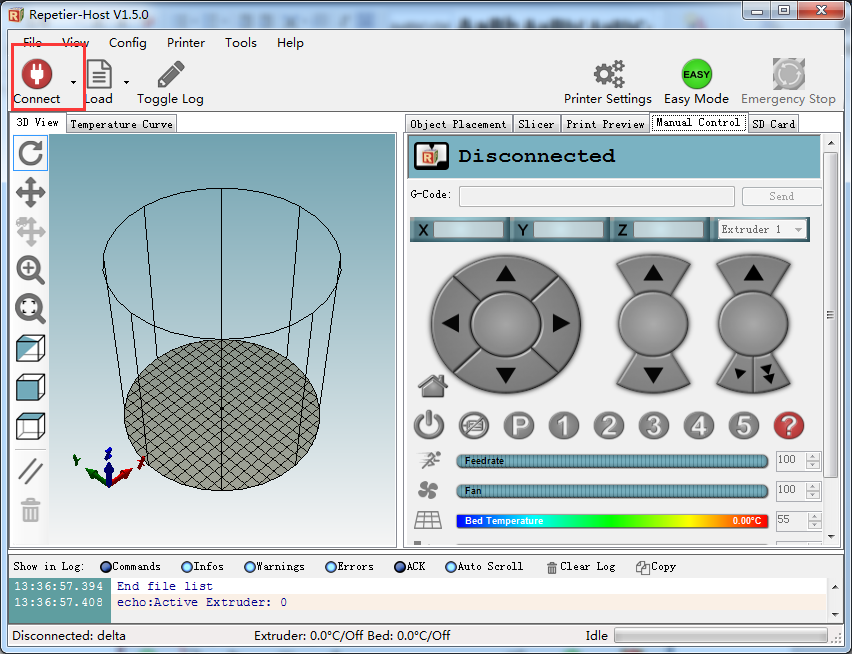Open Printer Settings gears icon
Screen dimensions: 852x654
coord(609,74)
